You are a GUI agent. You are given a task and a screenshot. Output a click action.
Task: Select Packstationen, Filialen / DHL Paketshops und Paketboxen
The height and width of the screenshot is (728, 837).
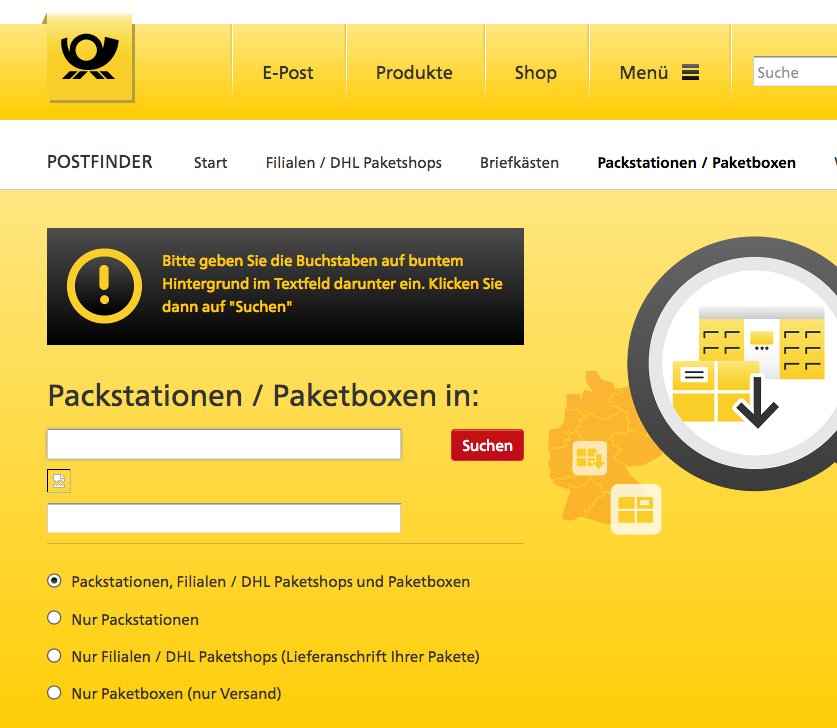click(54, 581)
